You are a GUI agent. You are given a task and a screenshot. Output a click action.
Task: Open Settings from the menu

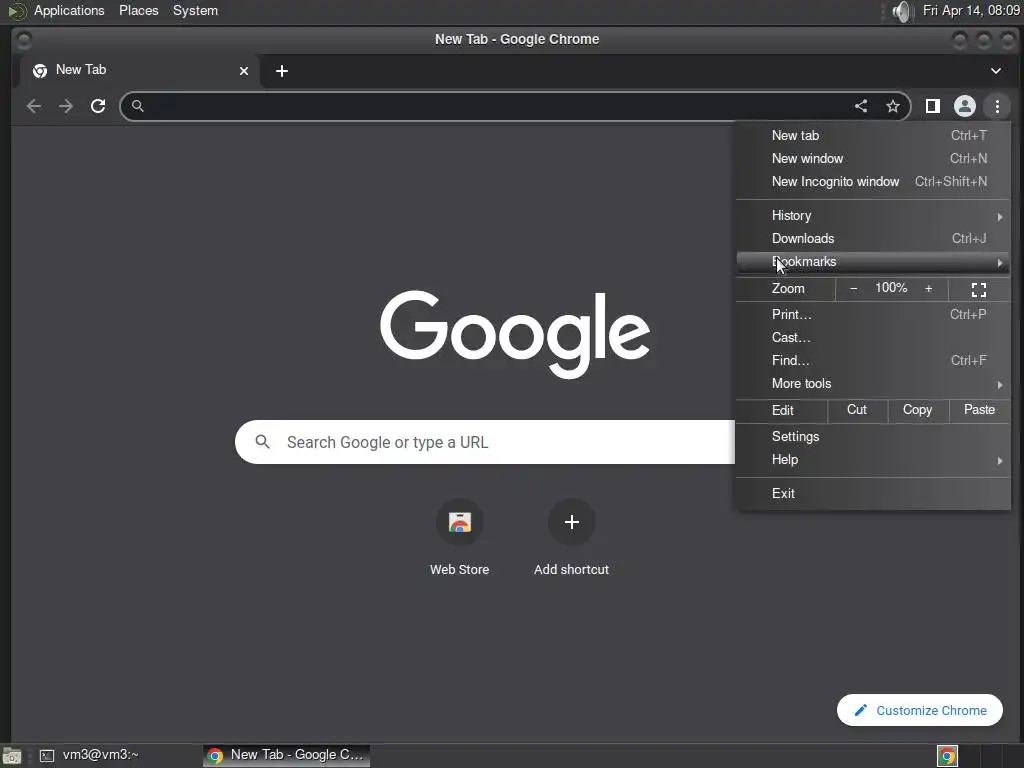tap(872, 437)
